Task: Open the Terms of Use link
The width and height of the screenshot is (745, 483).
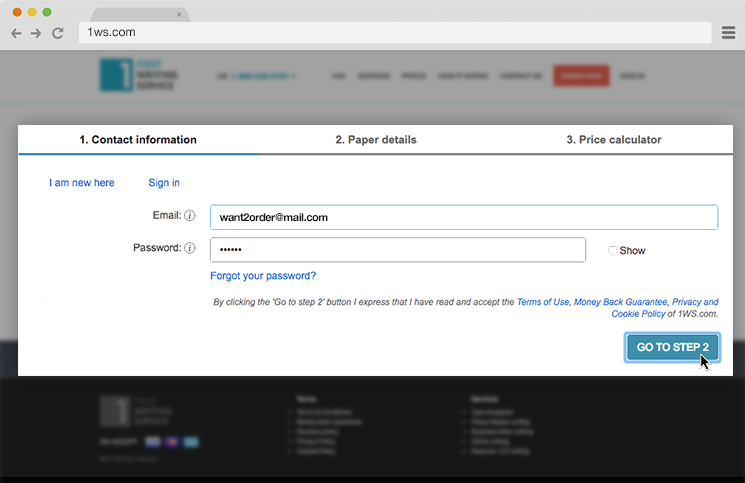Action: click(x=542, y=301)
